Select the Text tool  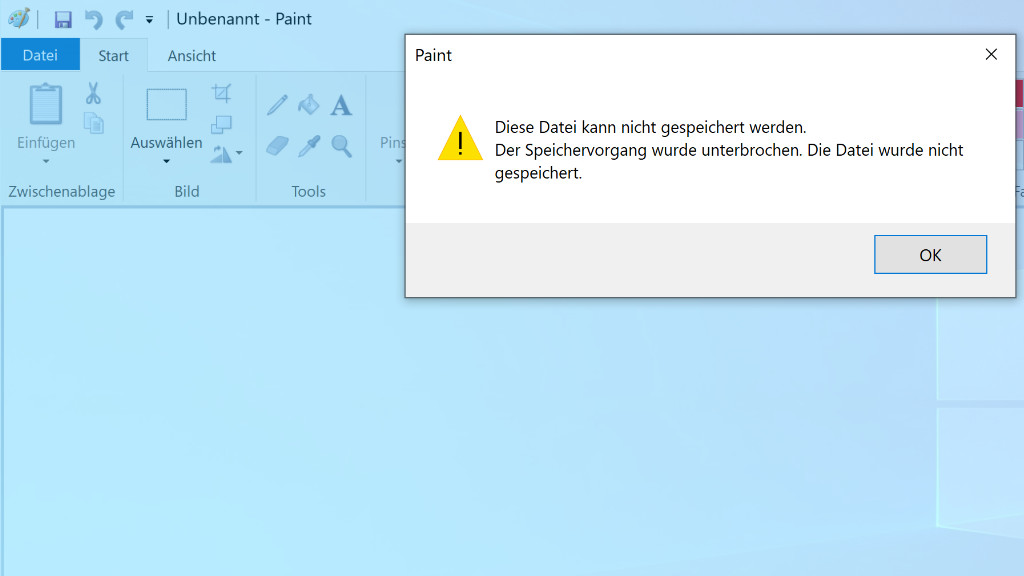pos(341,105)
